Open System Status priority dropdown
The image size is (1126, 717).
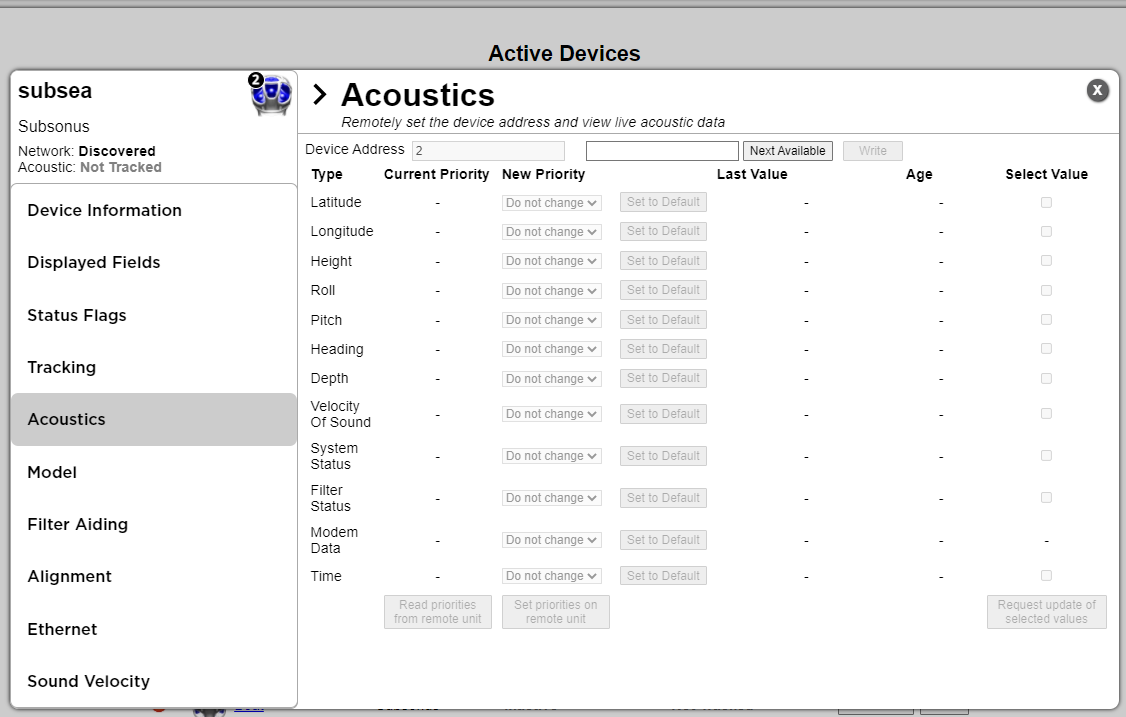point(552,456)
